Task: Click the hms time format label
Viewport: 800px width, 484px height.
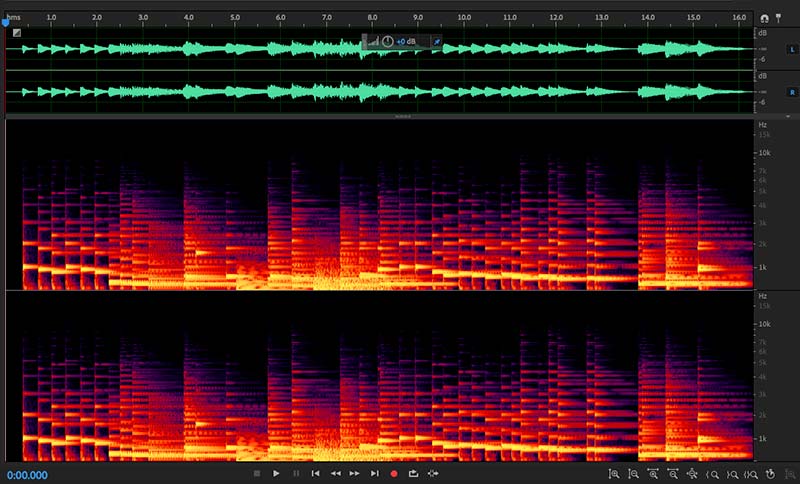Action: [14, 17]
